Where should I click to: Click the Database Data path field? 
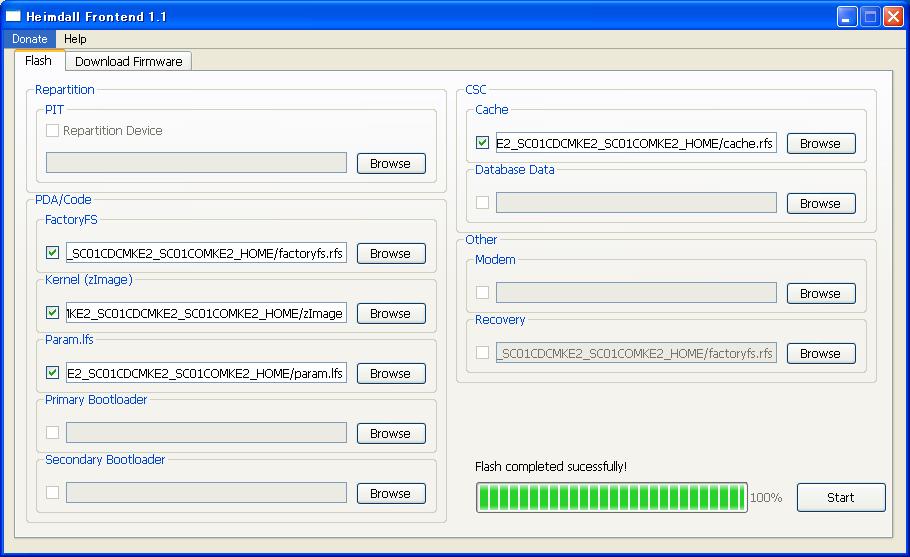(x=636, y=203)
